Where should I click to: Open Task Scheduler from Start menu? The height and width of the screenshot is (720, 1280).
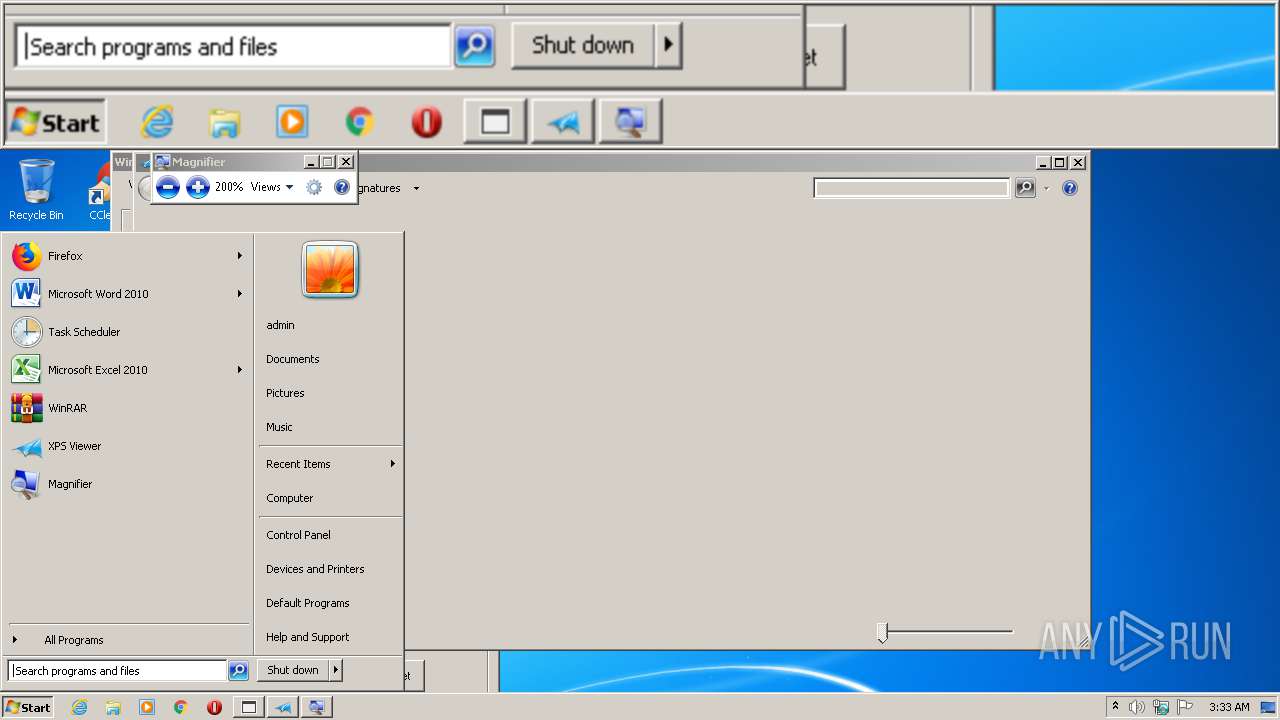click(x=127, y=332)
